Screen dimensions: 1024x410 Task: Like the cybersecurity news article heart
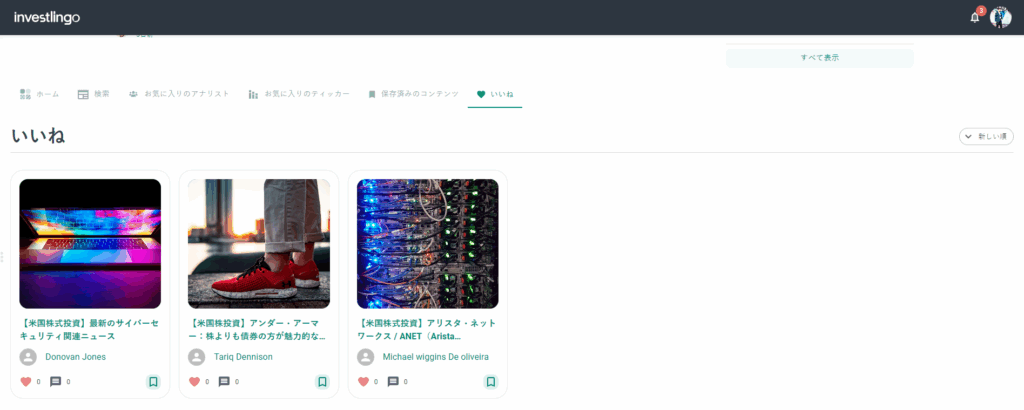(26, 381)
